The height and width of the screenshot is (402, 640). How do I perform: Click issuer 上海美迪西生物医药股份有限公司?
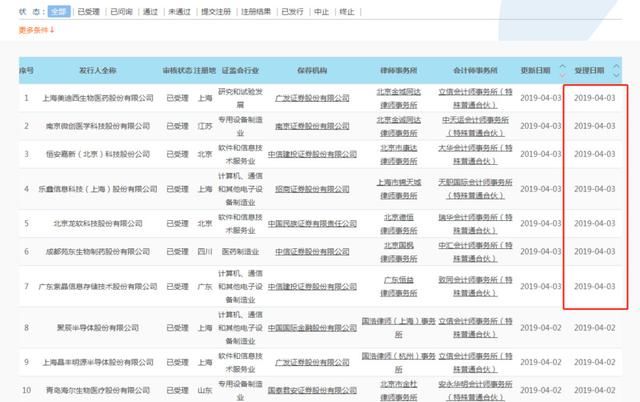pyautogui.click(x=98, y=98)
